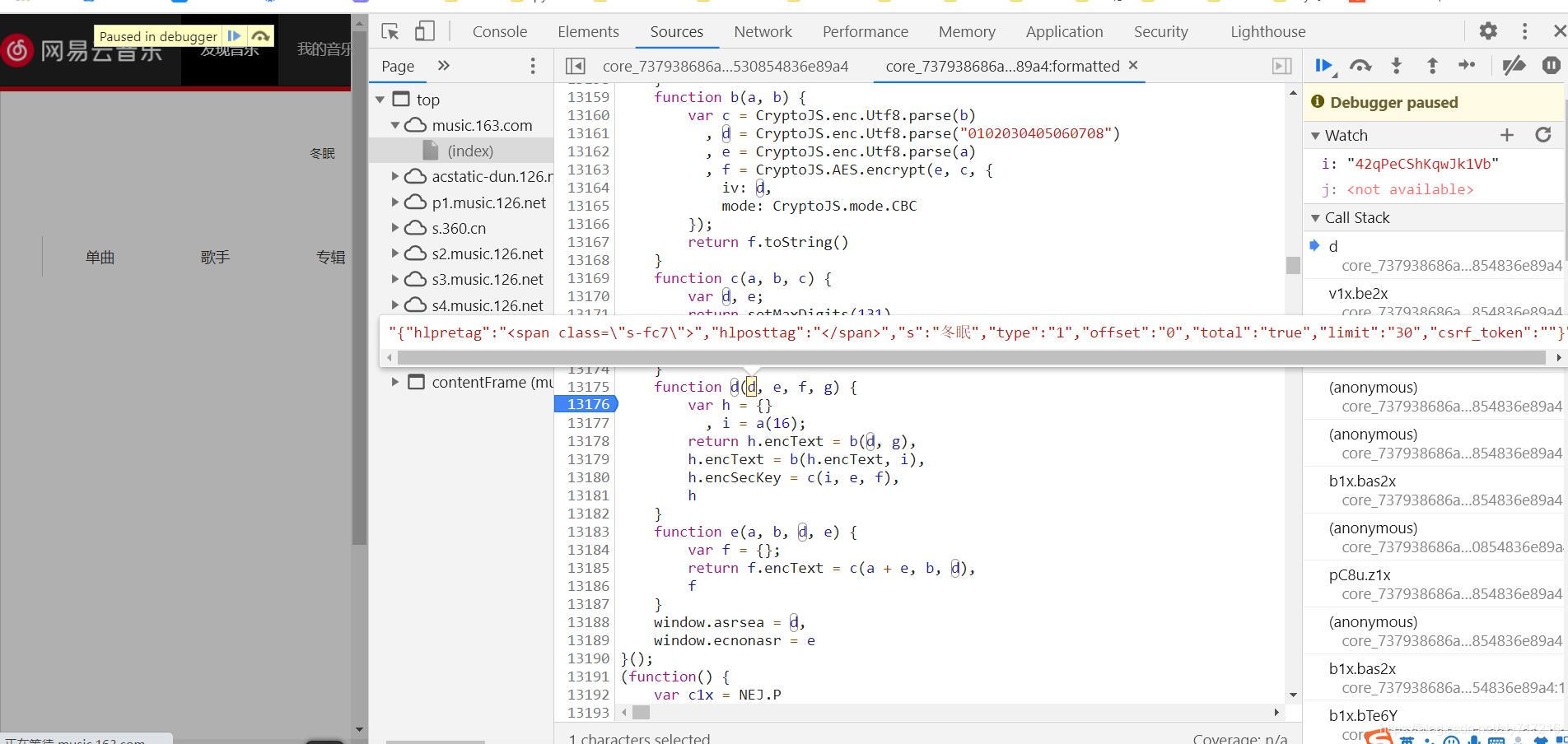Image resolution: width=1568 pixels, height=744 pixels.
Task: Click the 专辑 search tab
Action: coord(330,258)
